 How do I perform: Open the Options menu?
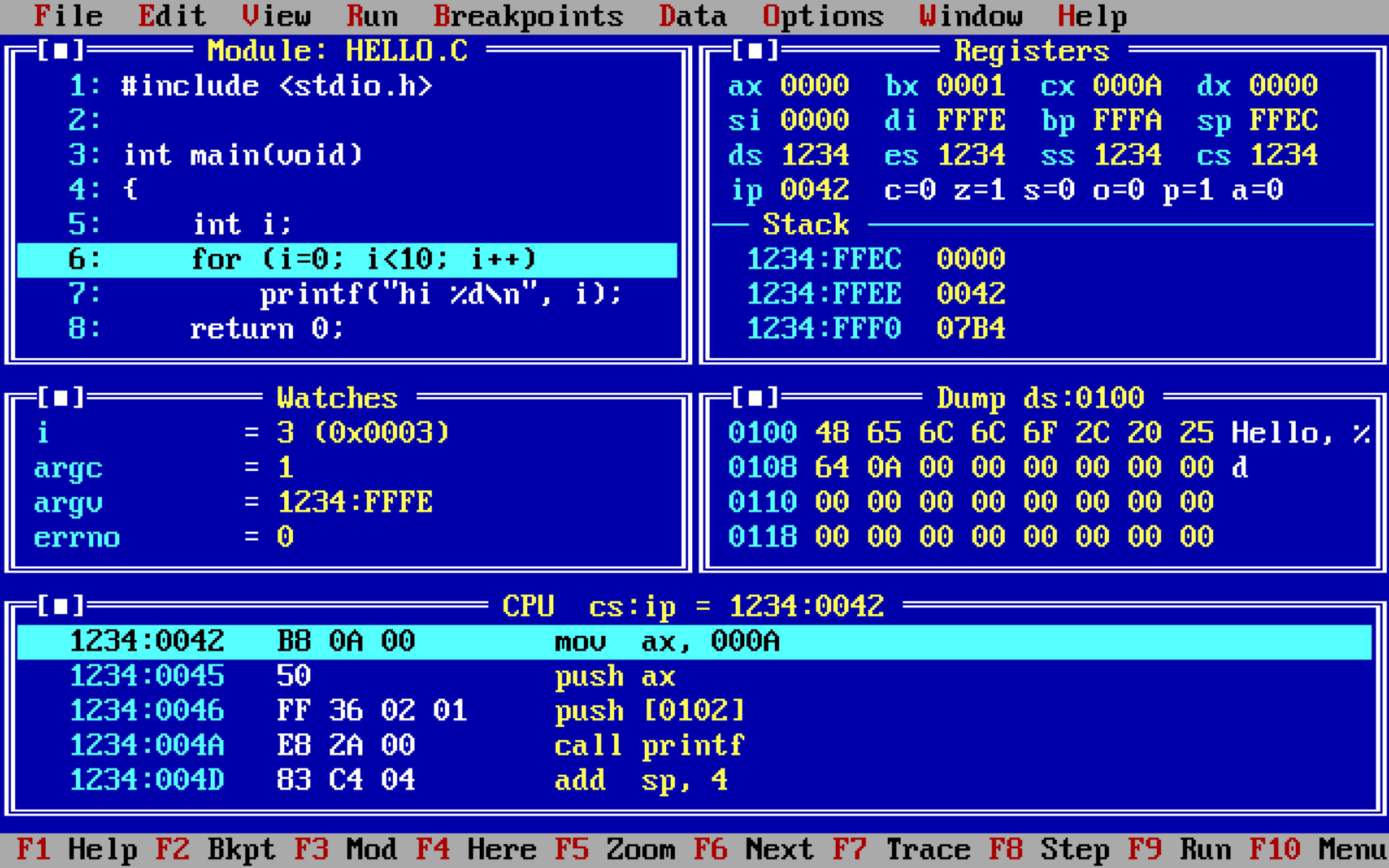pyautogui.click(x=824, y=16)
